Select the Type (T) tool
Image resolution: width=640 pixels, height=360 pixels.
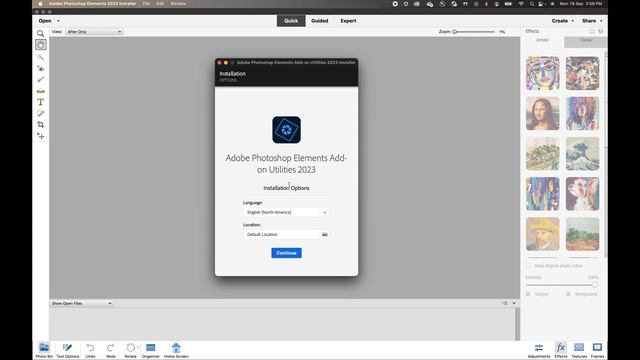[40, 102]
